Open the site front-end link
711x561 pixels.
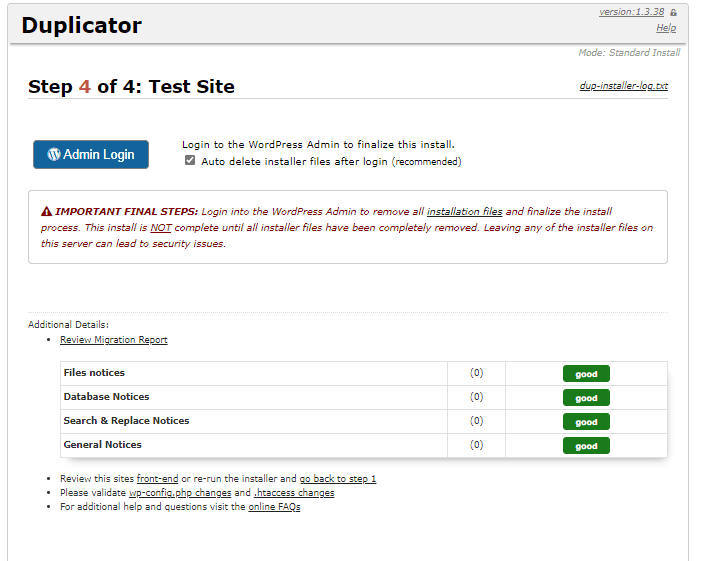(x=157, y=478)
